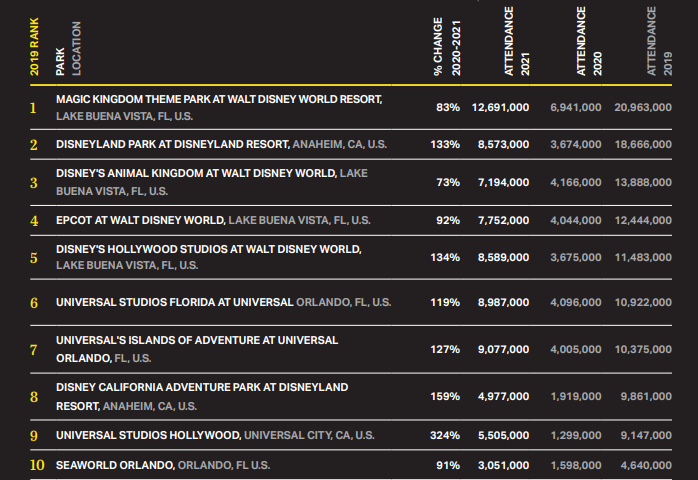The image size is (698, 480).
Task: Click the ATTENDANCE 2021 column header
Action: [x=517, y=42]
